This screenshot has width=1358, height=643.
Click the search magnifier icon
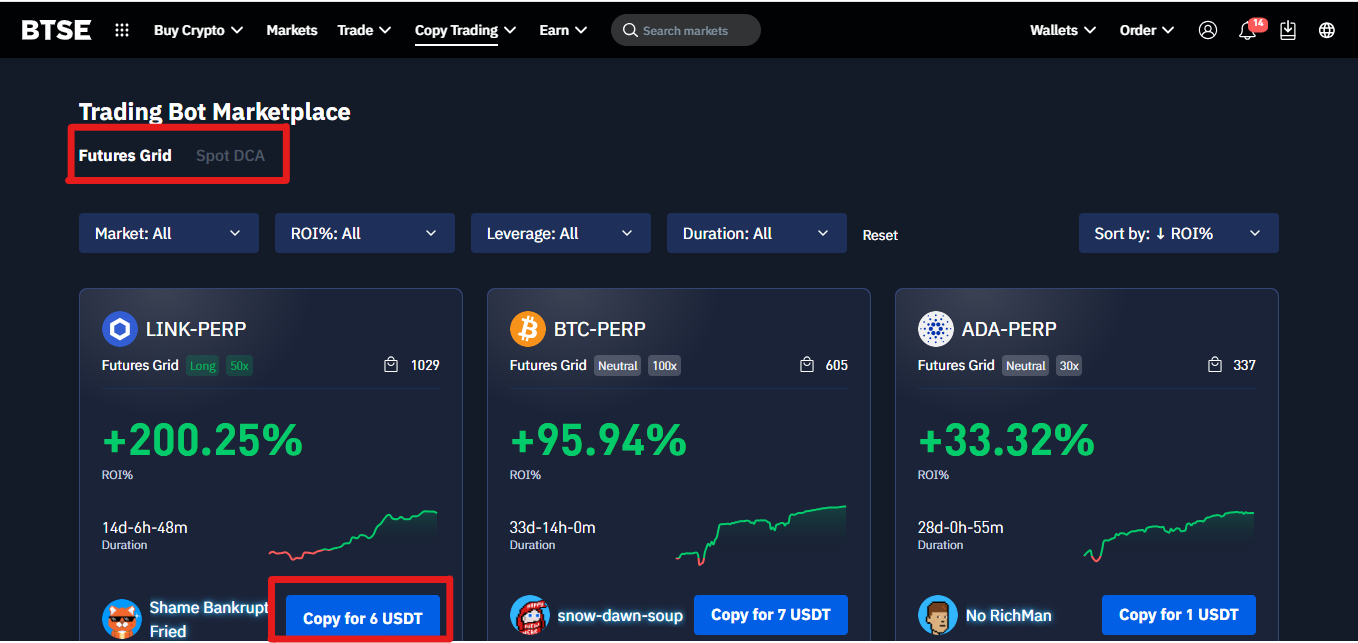coord(630,30)
